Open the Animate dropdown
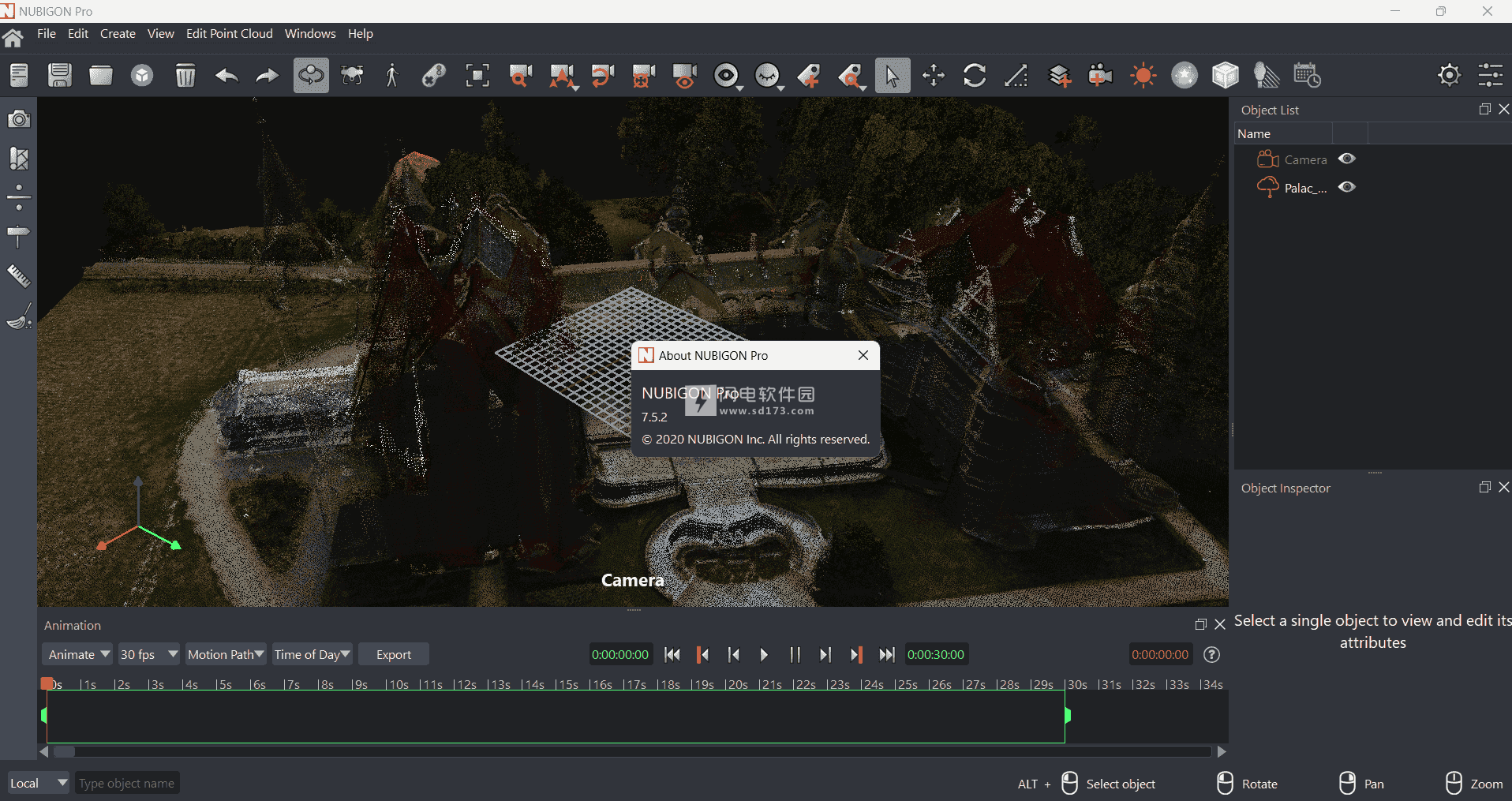 point(78,654)
